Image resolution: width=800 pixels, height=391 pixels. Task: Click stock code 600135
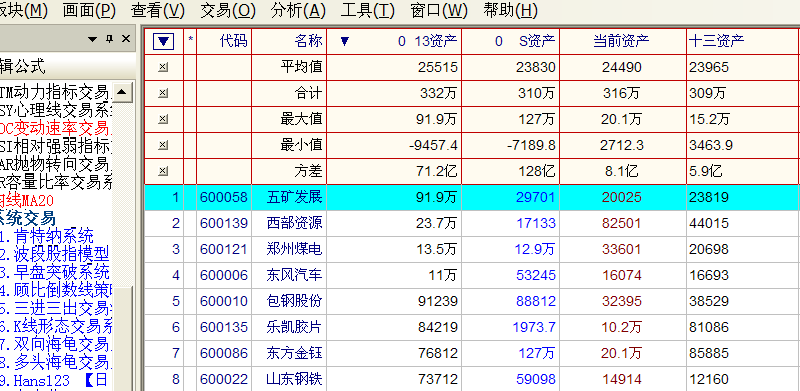click(224, 327)
